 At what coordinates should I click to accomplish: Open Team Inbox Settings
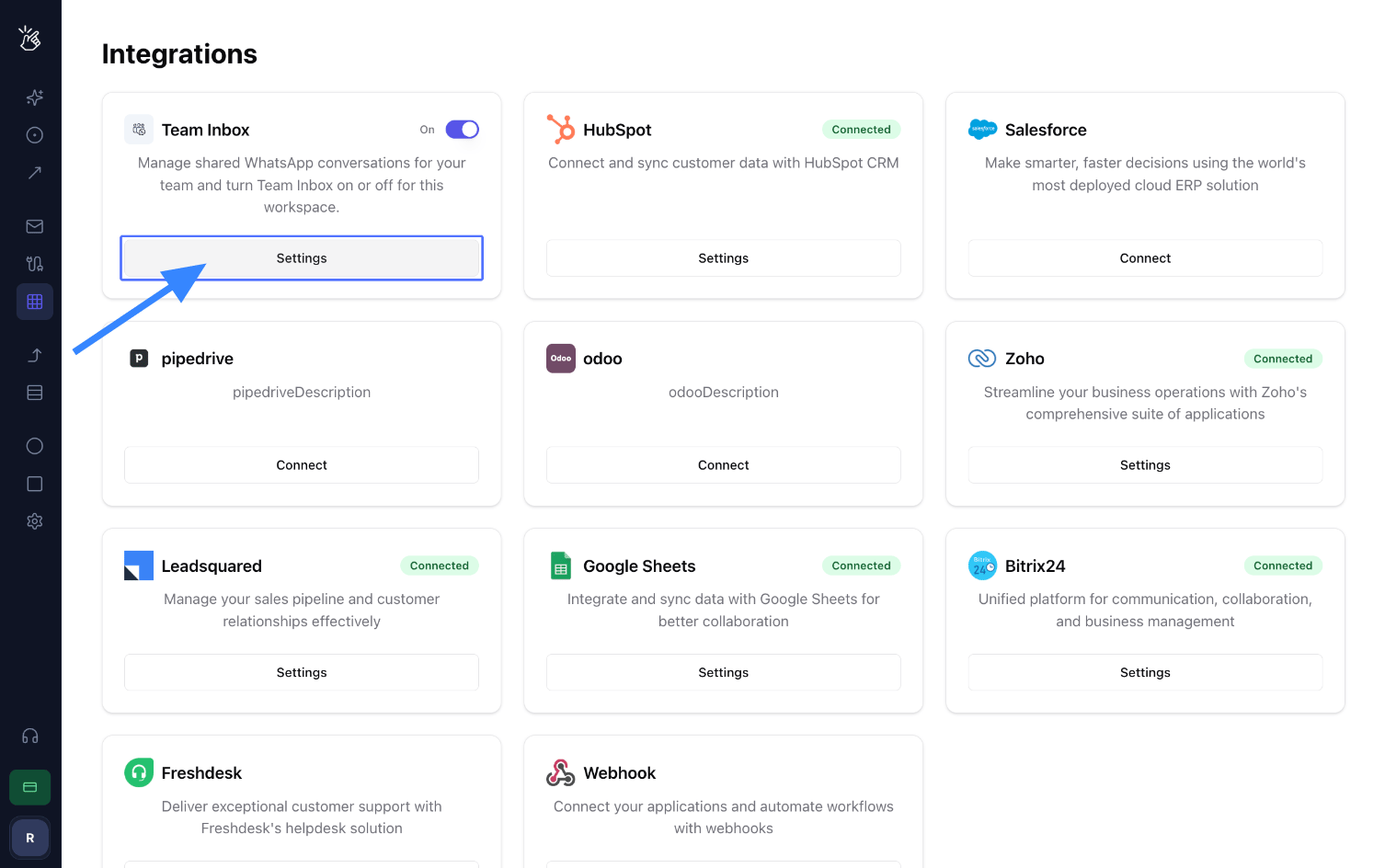(x=302, y=258)
